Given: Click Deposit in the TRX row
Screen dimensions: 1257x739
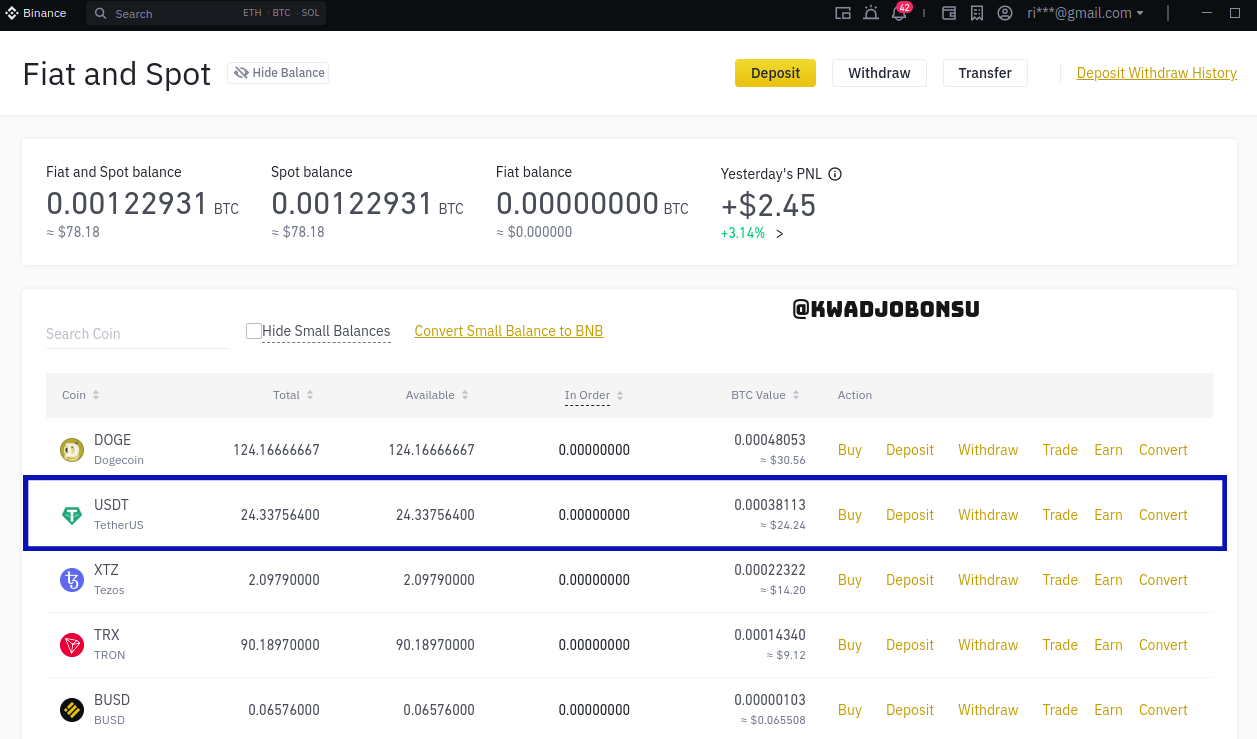Looking at the screenshot, I should [x=910, y=645].
